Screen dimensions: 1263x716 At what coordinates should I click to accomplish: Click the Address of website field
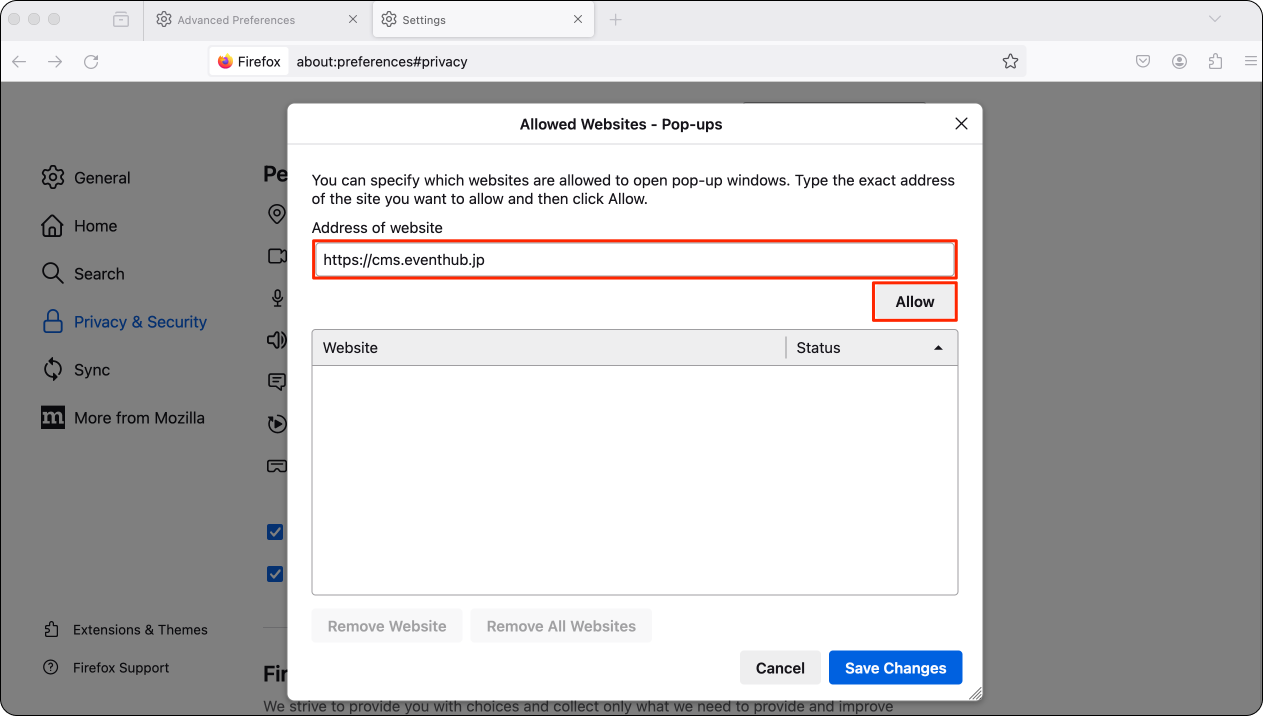click(x=635, y=260)
